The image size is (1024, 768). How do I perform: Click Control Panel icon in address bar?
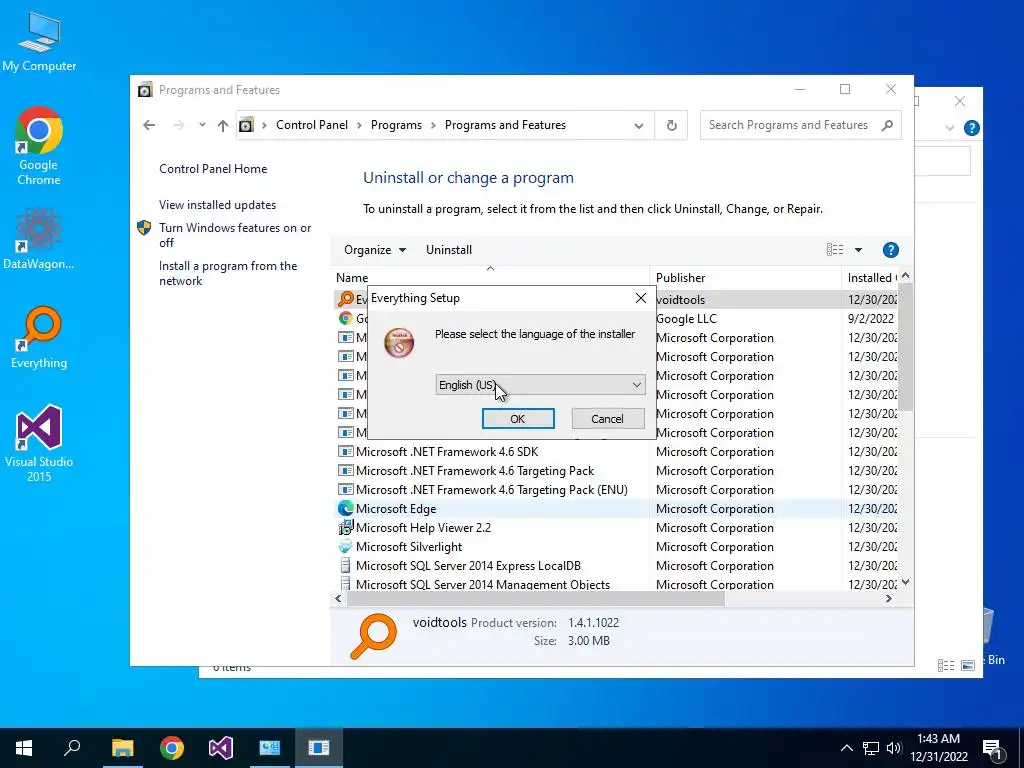(x=246, y=125)
